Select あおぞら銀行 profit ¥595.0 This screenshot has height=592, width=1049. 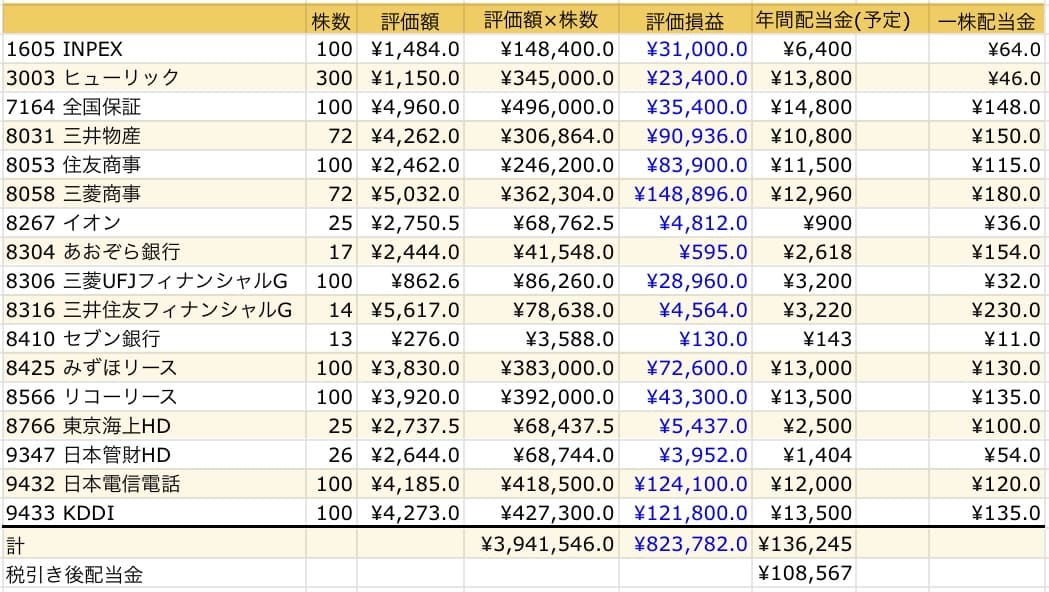coord(685,252)
